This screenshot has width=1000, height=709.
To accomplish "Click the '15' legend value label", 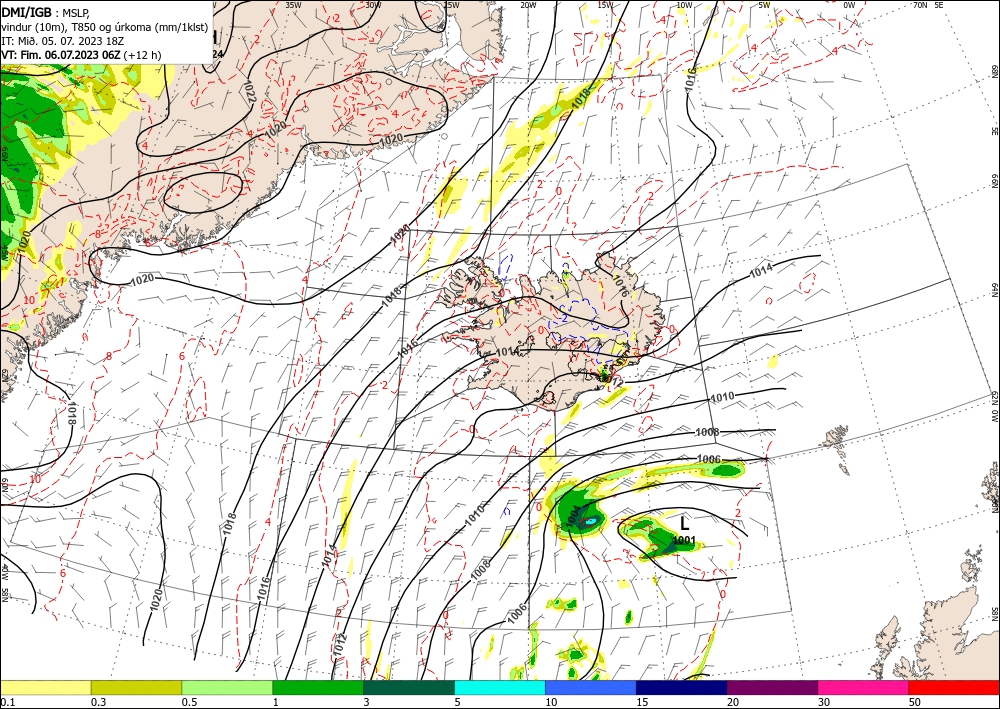I will (642, 702).
